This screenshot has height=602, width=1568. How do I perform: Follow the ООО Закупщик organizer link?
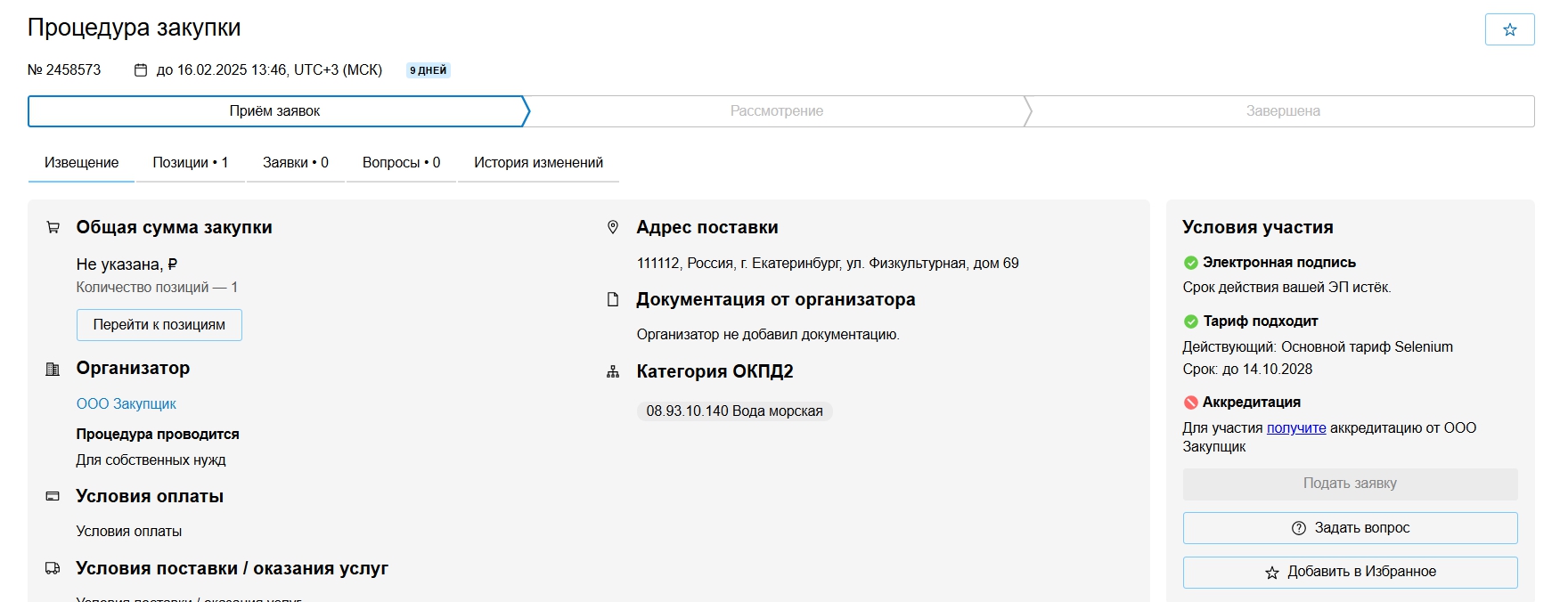pos(127,404)
